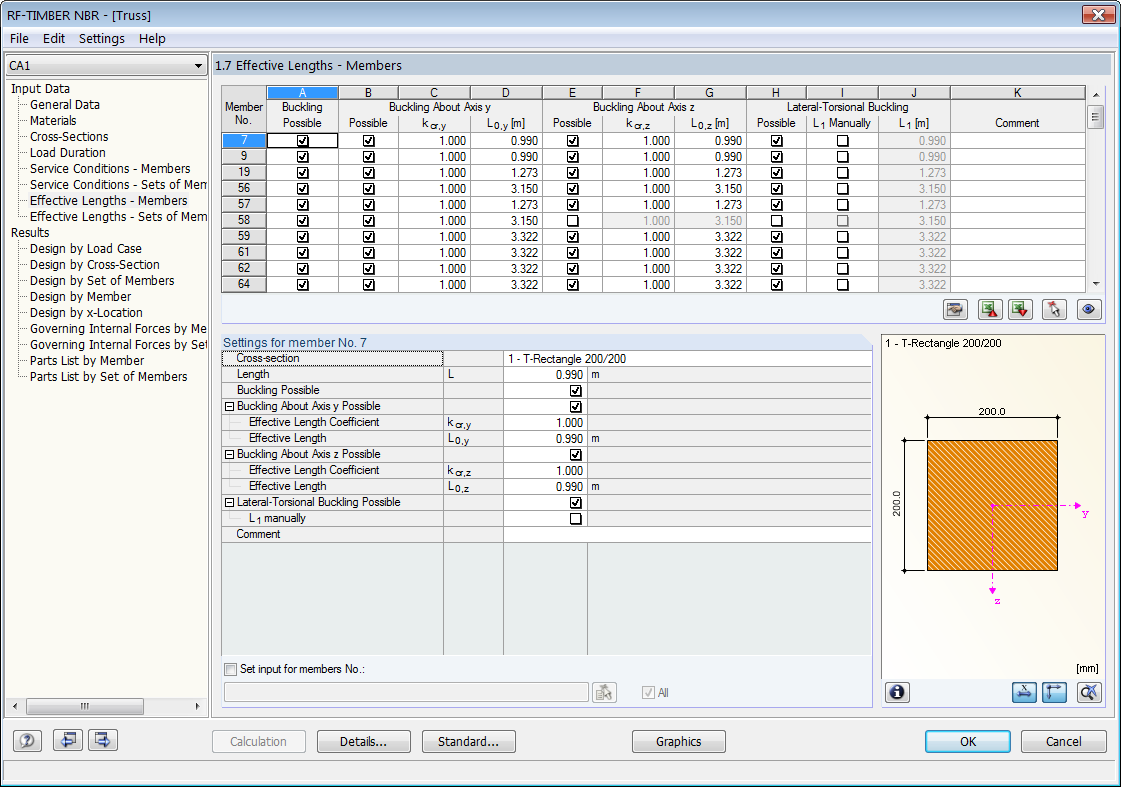Viewport: 1121px width, 787px height.
Task: Click the cross-section dimensions X icon
Action: (x=1023, y=692)
